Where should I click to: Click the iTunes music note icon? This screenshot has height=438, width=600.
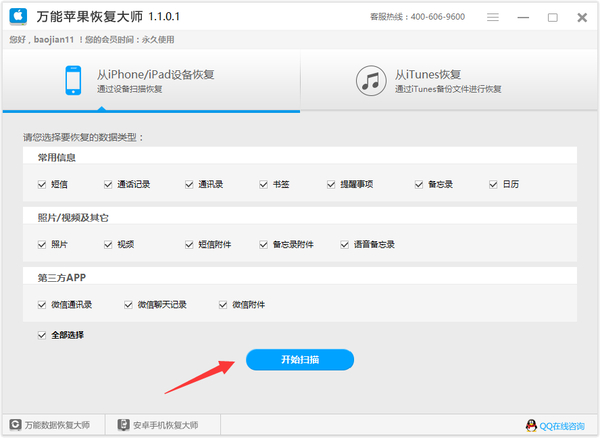tap(371, 81)
